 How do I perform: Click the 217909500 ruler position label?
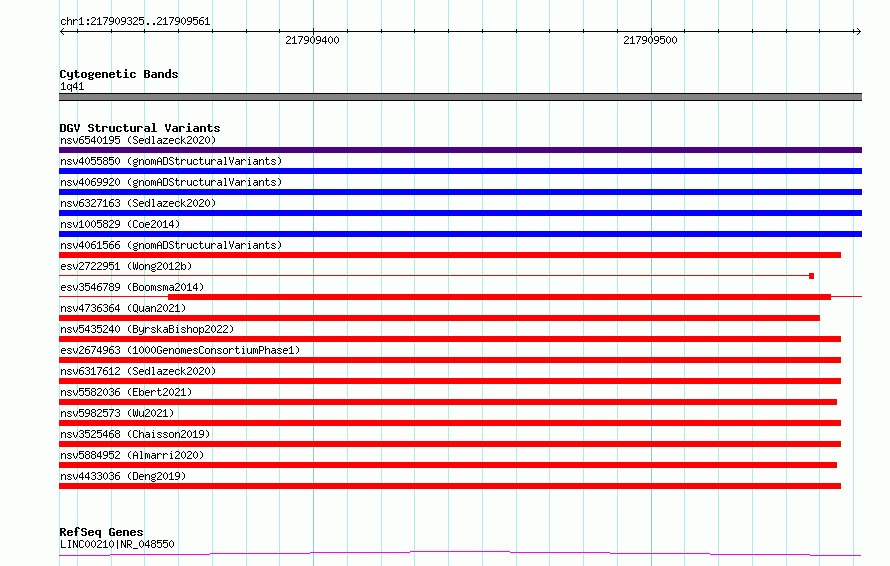(650, 40)
